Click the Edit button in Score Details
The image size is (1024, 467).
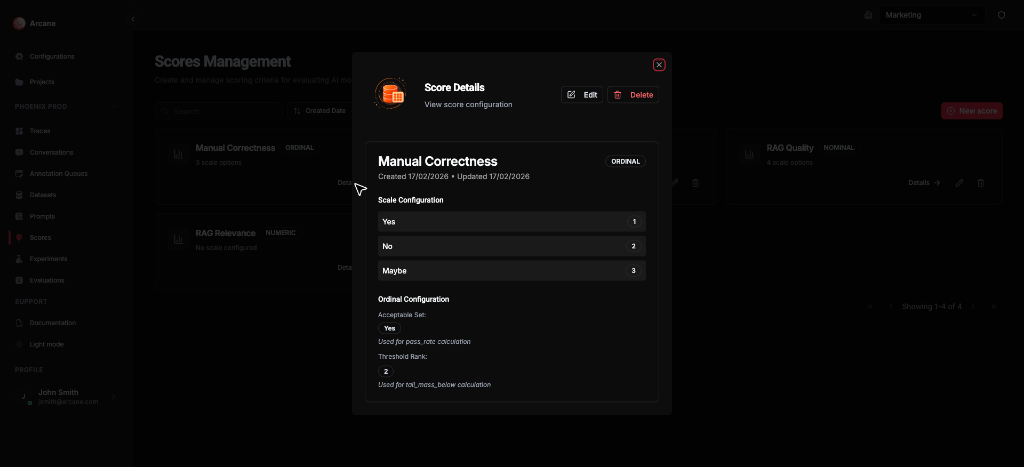tap(582, 95)
